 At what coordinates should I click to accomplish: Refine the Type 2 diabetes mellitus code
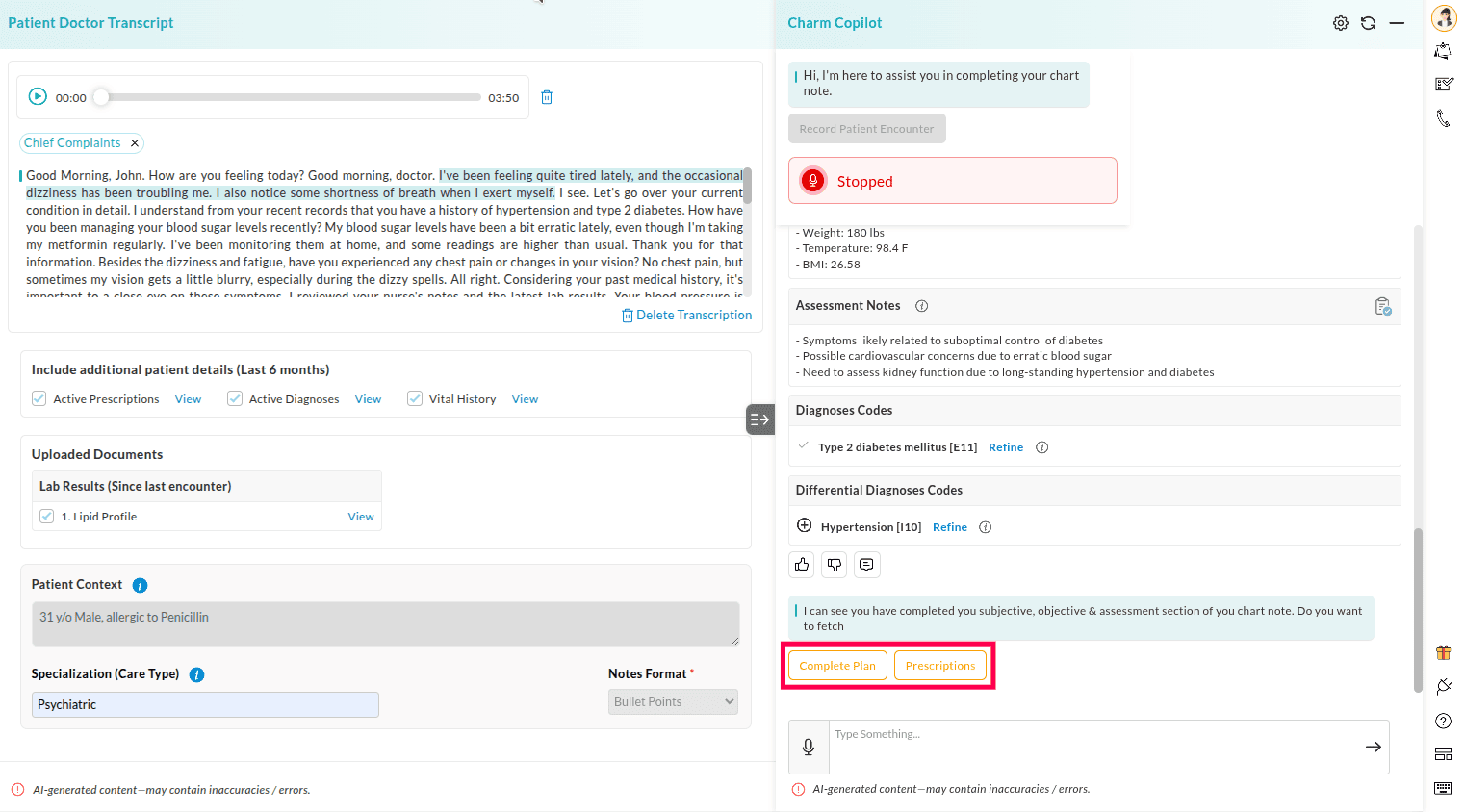coord(1006,447)
